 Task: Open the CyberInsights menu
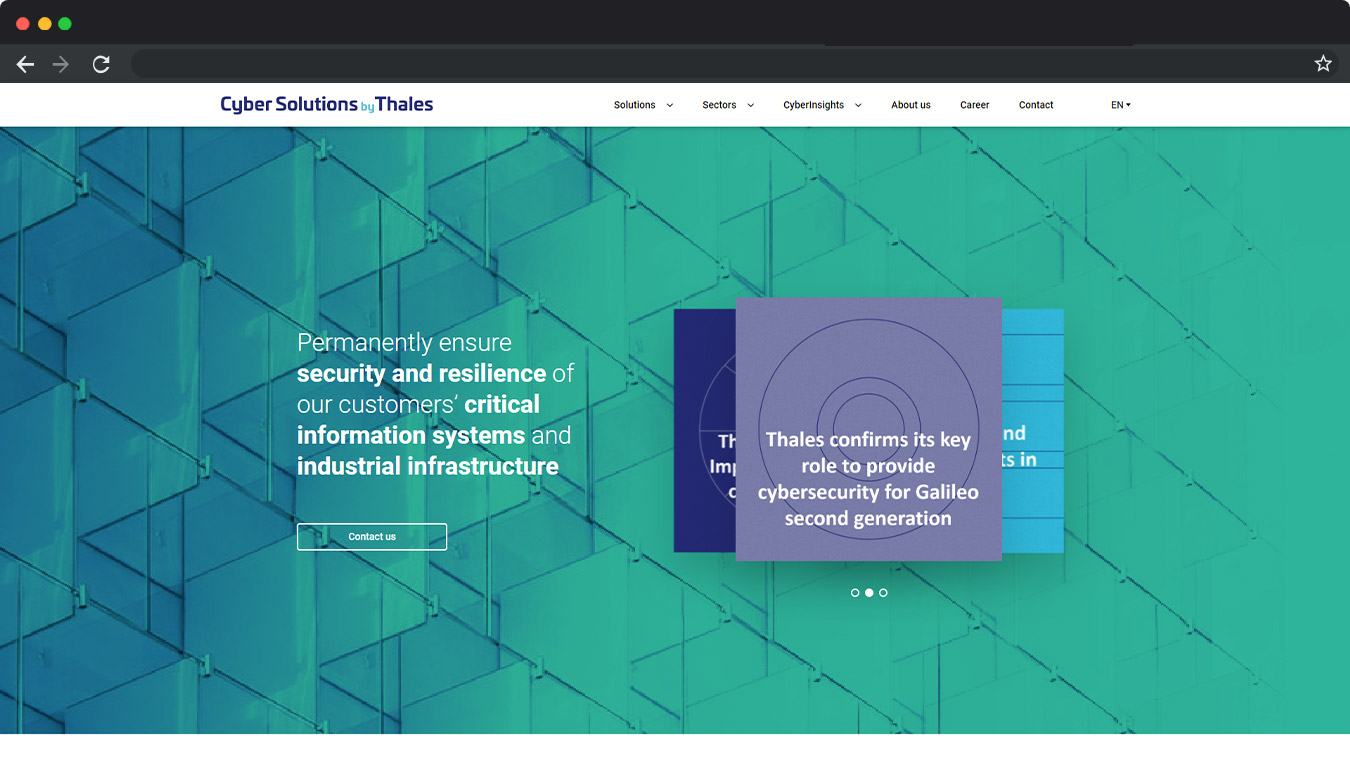tap(813, 105)
